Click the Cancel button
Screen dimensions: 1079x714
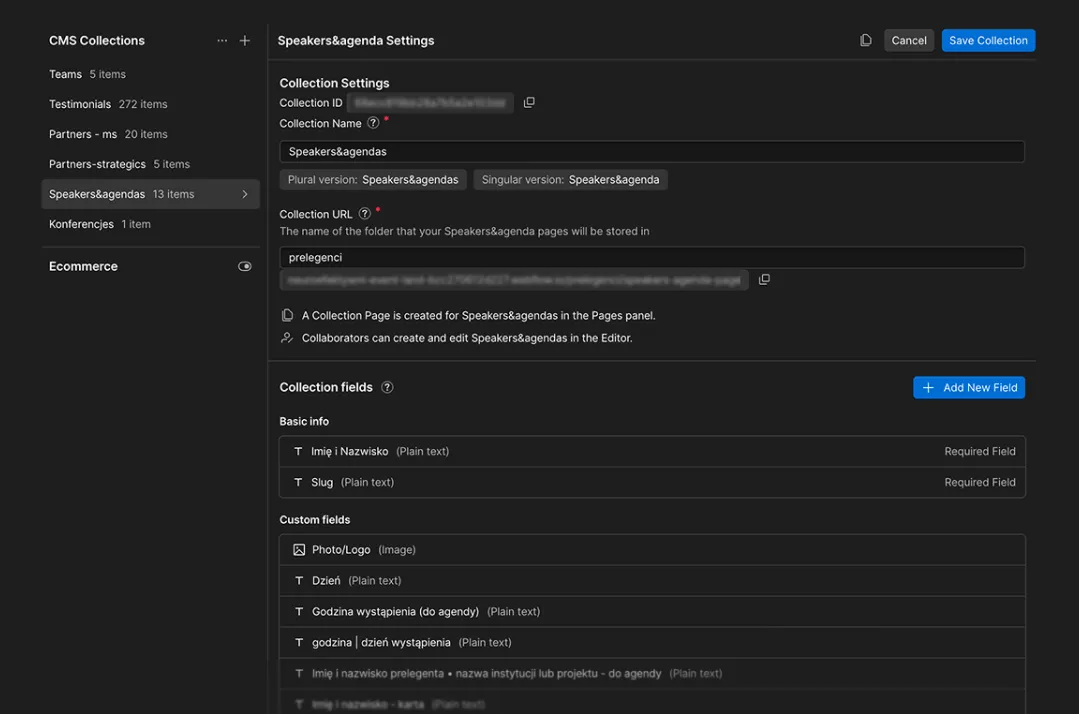[x=908, y=41]
